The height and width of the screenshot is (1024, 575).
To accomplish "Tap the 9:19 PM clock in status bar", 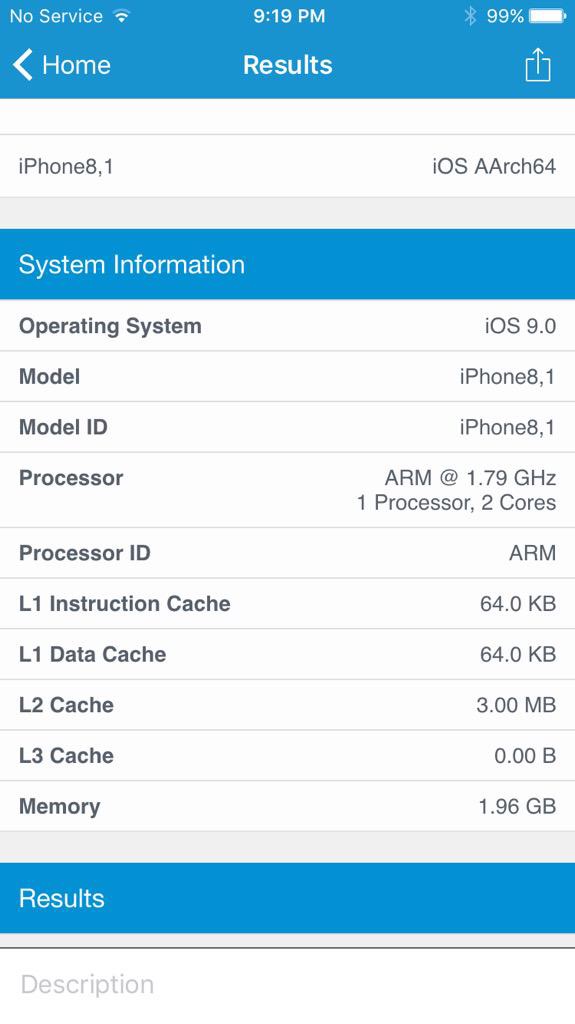I will pyautogui.click(x=289, y=16).
